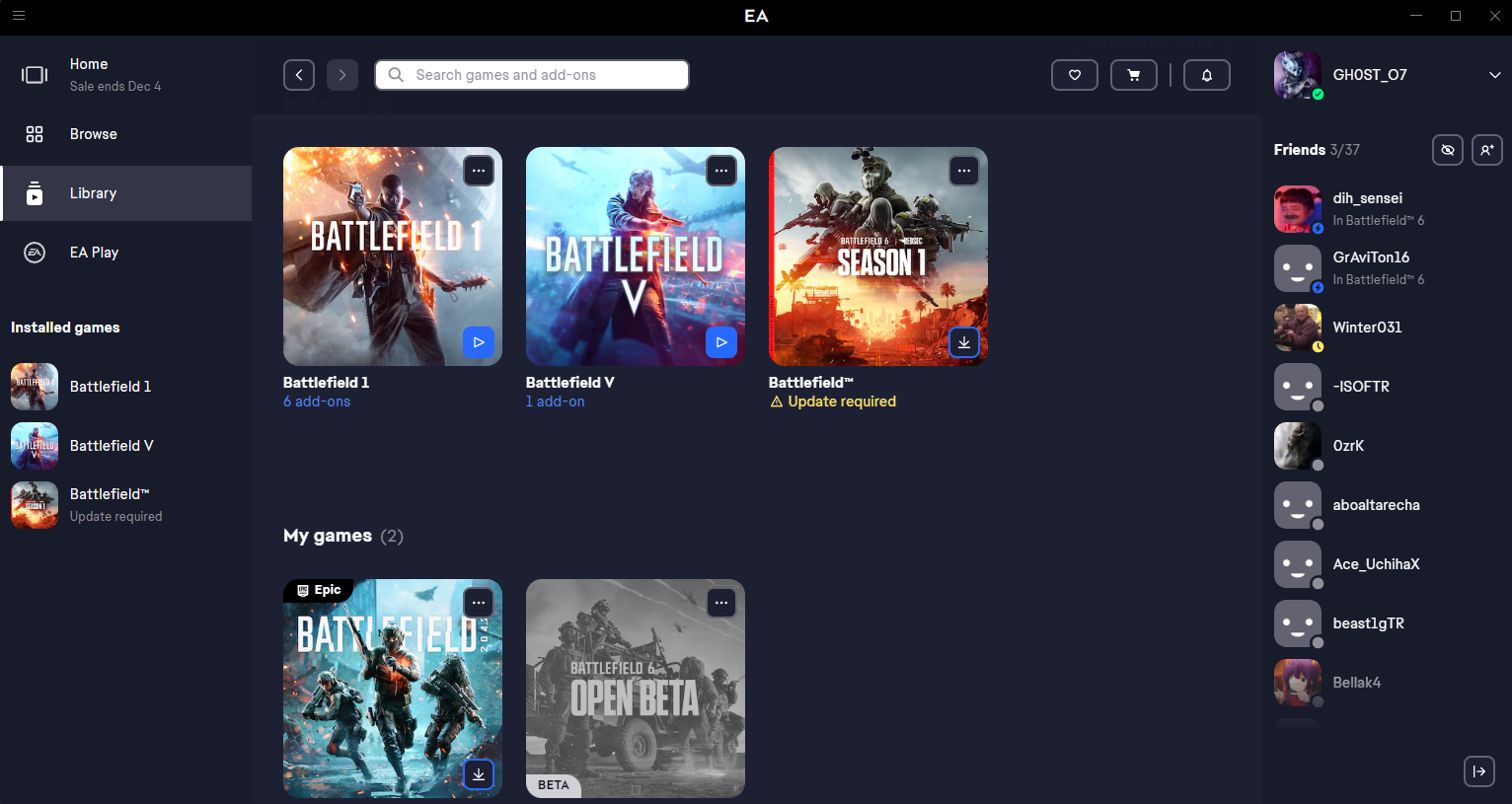Click the EA Play logo icon
Screen dimensions: 1512x804
tap(35, 253)
